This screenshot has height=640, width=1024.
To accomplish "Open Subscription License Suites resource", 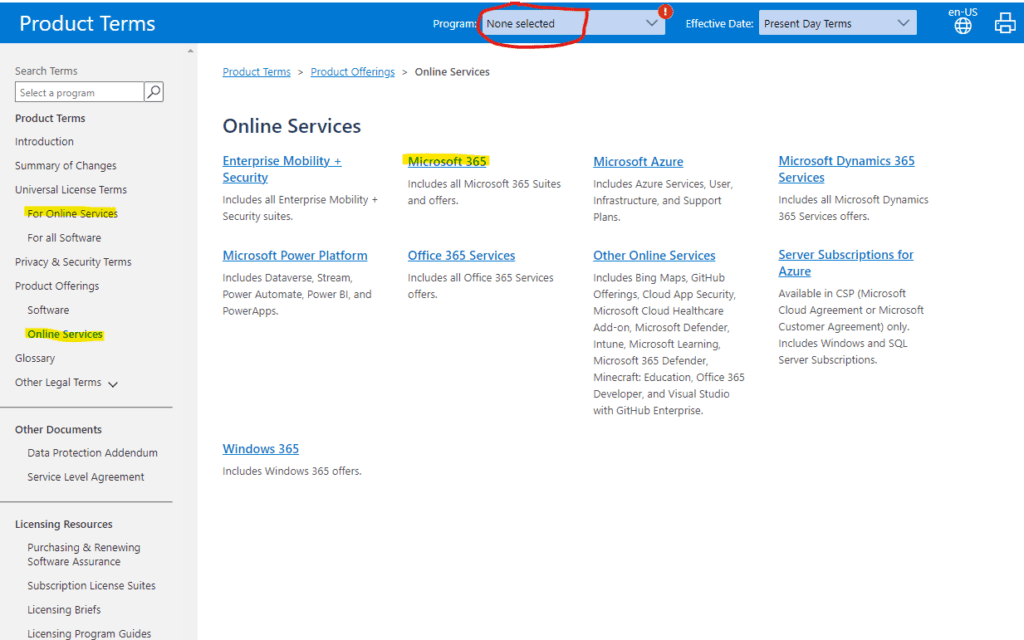I will [91, 586].
